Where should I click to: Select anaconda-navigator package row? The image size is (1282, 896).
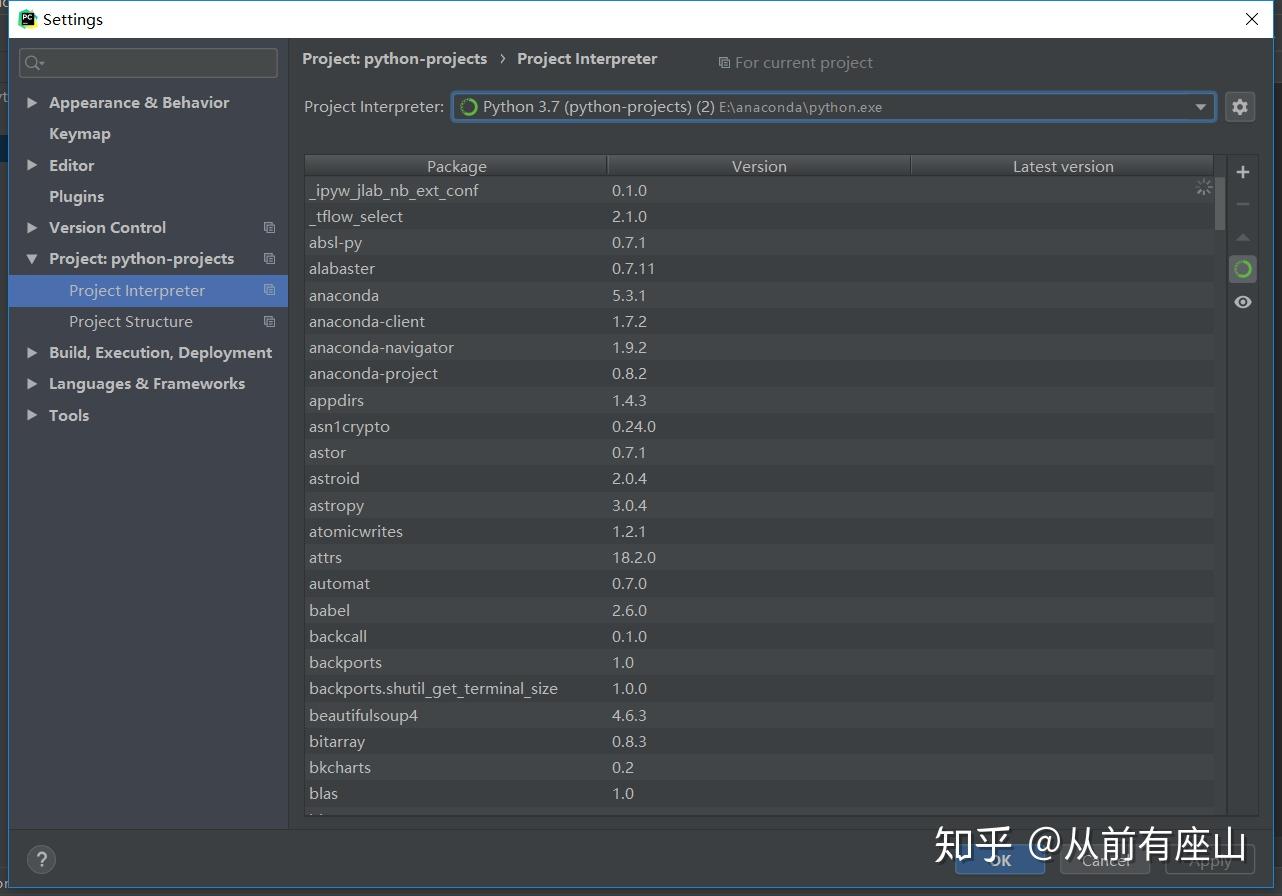tap(759, 347)
